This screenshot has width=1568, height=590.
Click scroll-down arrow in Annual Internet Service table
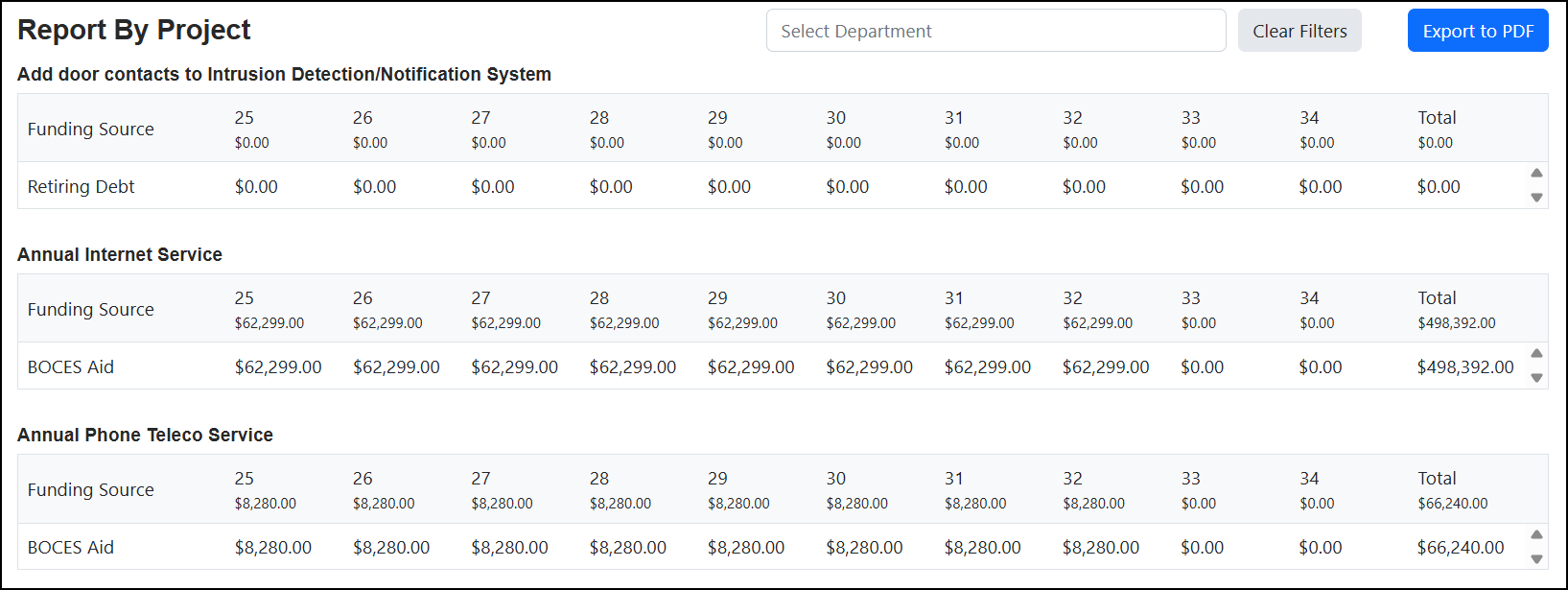click(x=1536, y=378)
